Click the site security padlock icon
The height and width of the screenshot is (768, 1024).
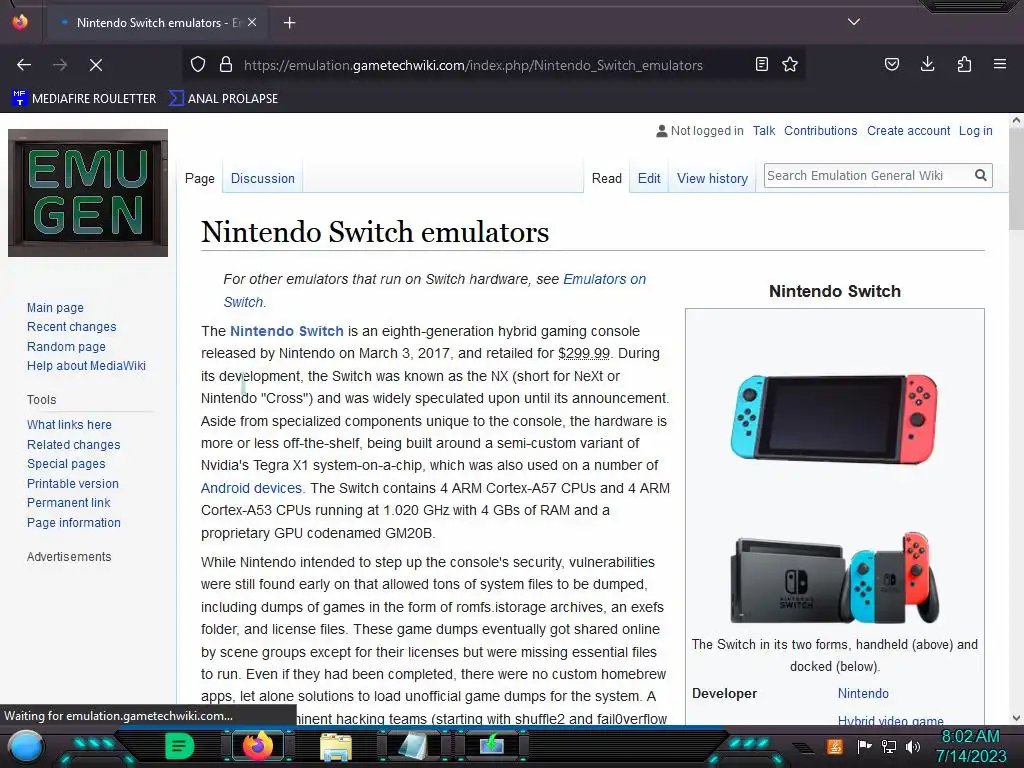226,65
